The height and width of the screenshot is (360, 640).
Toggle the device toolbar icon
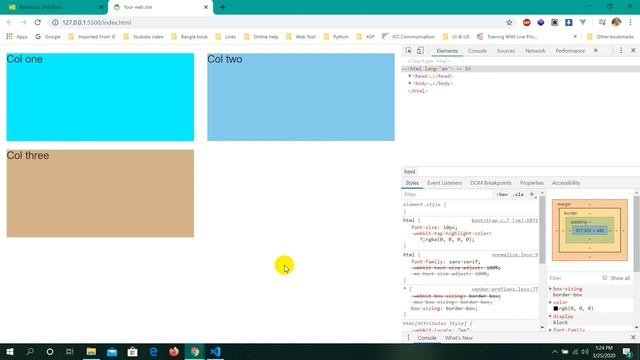tap(420, 51)
